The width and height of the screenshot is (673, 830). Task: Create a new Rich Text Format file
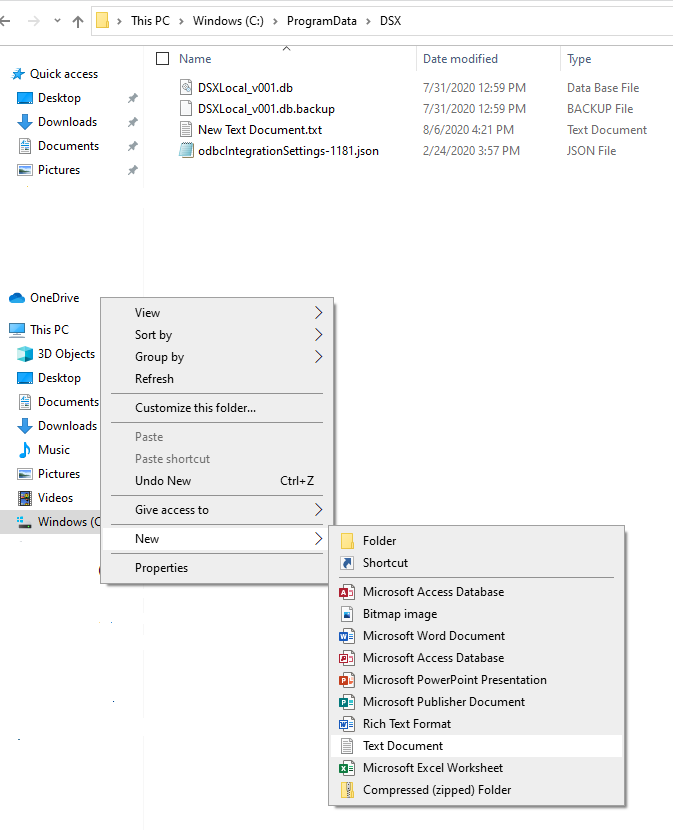pyautogui.click(x=477, y=724)
